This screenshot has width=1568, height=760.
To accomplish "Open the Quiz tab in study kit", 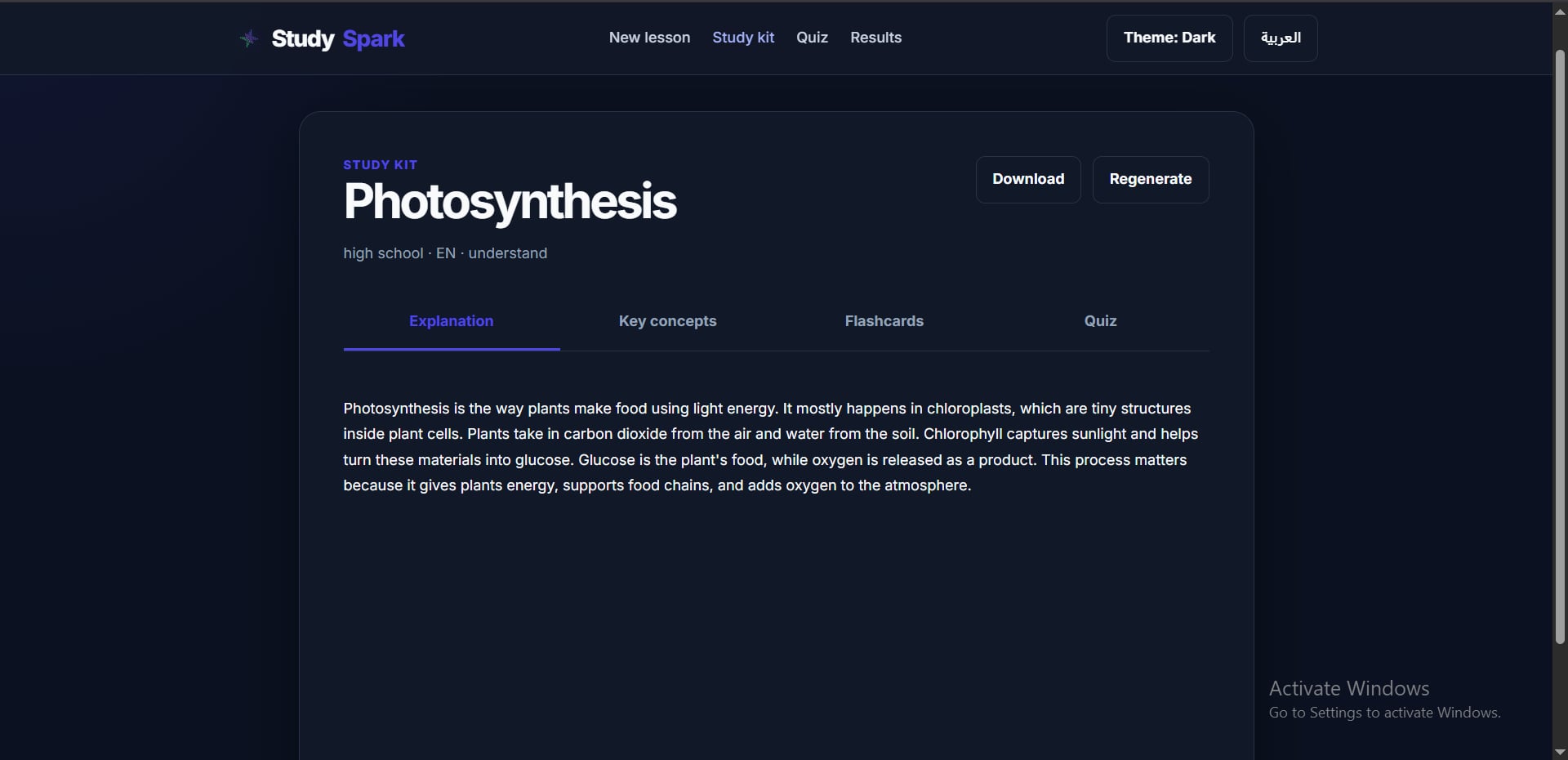I will tap(1101, 321).
